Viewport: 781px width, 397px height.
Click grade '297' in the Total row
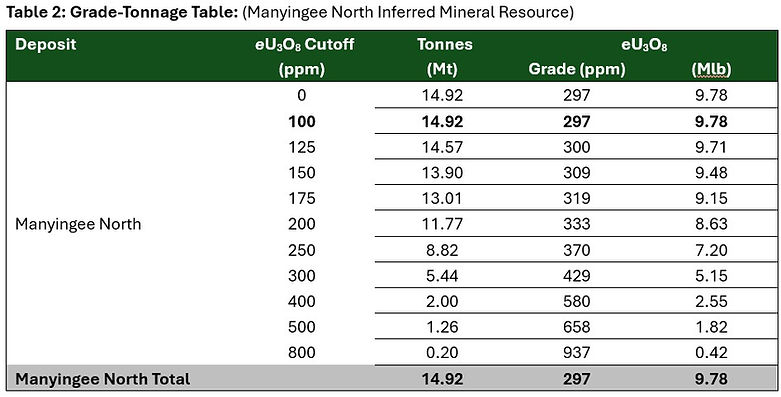pos(577,380)
